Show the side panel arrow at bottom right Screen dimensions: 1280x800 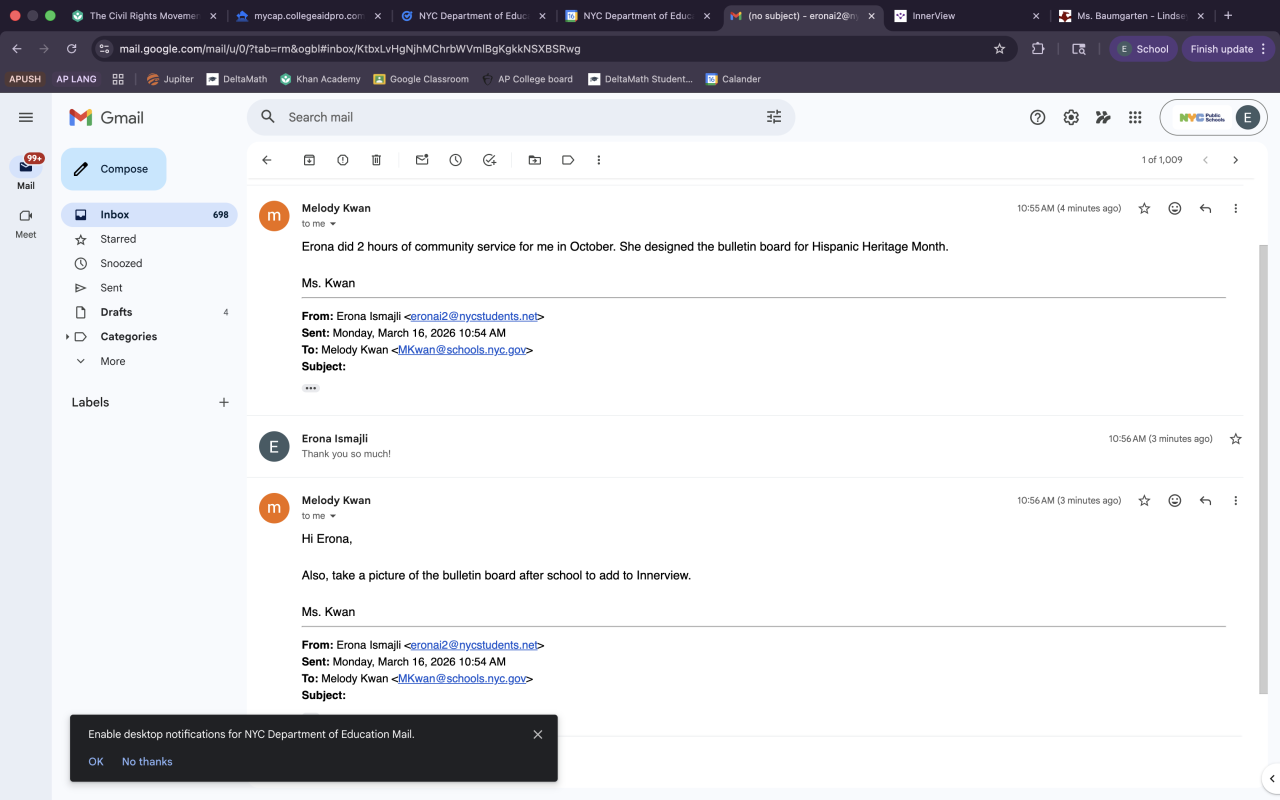coord(1272,779)
